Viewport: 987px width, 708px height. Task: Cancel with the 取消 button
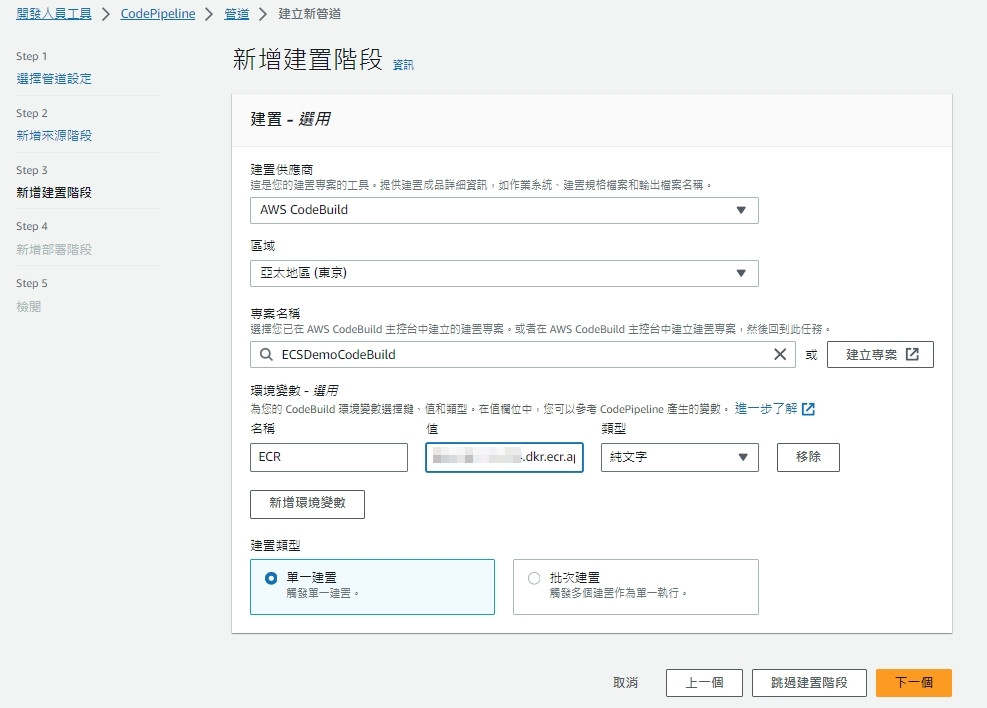(x=625, y=682)
